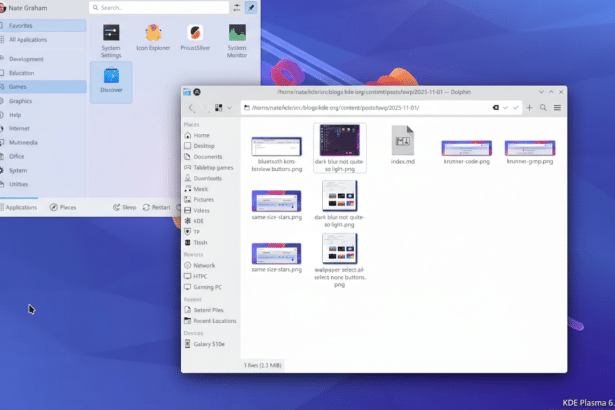Open the Utilities category
Image resolution: width=615 pixels, height=410 pixels.
click(x=42, y=184)
